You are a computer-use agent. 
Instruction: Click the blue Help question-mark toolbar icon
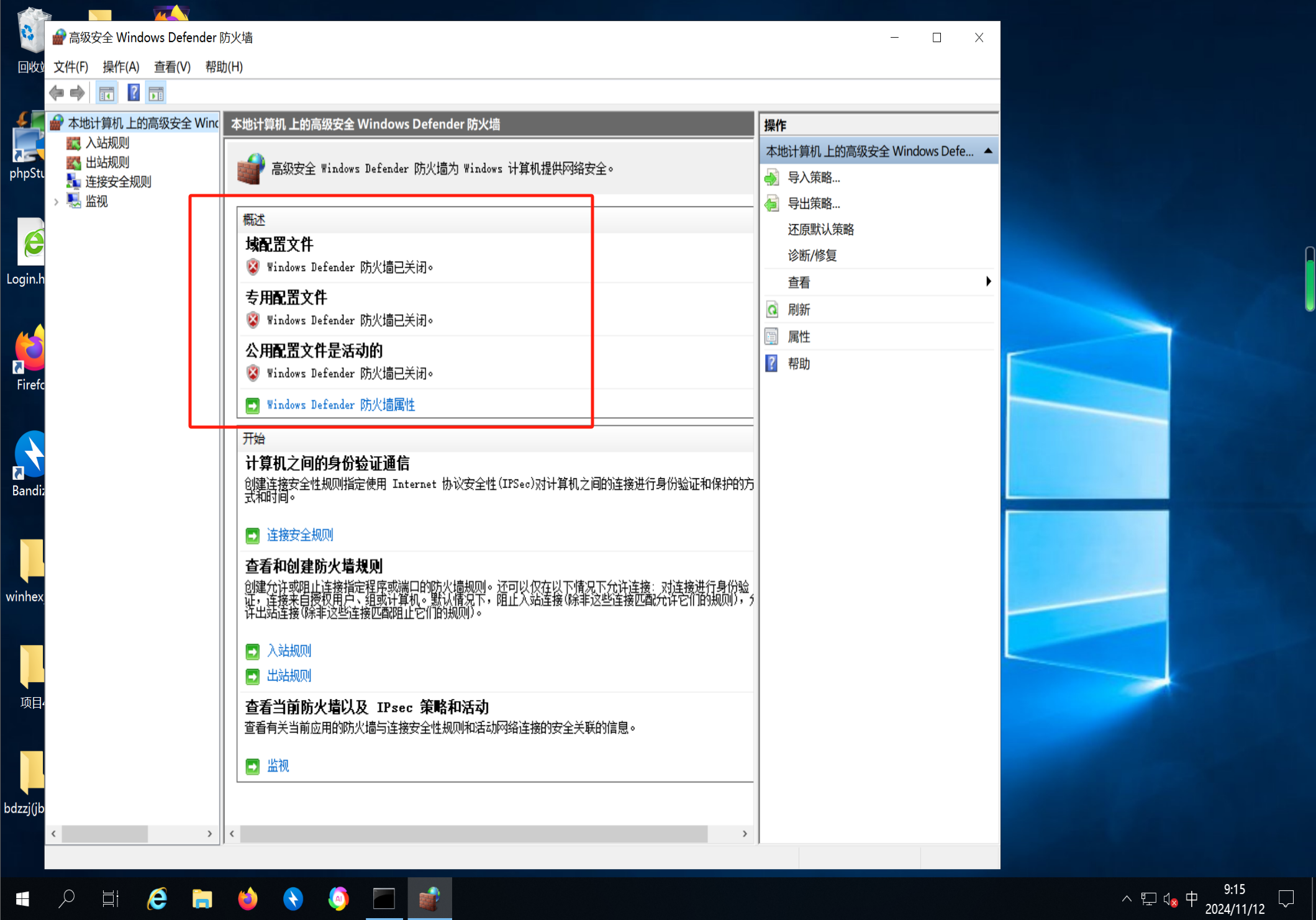[133, 93]
